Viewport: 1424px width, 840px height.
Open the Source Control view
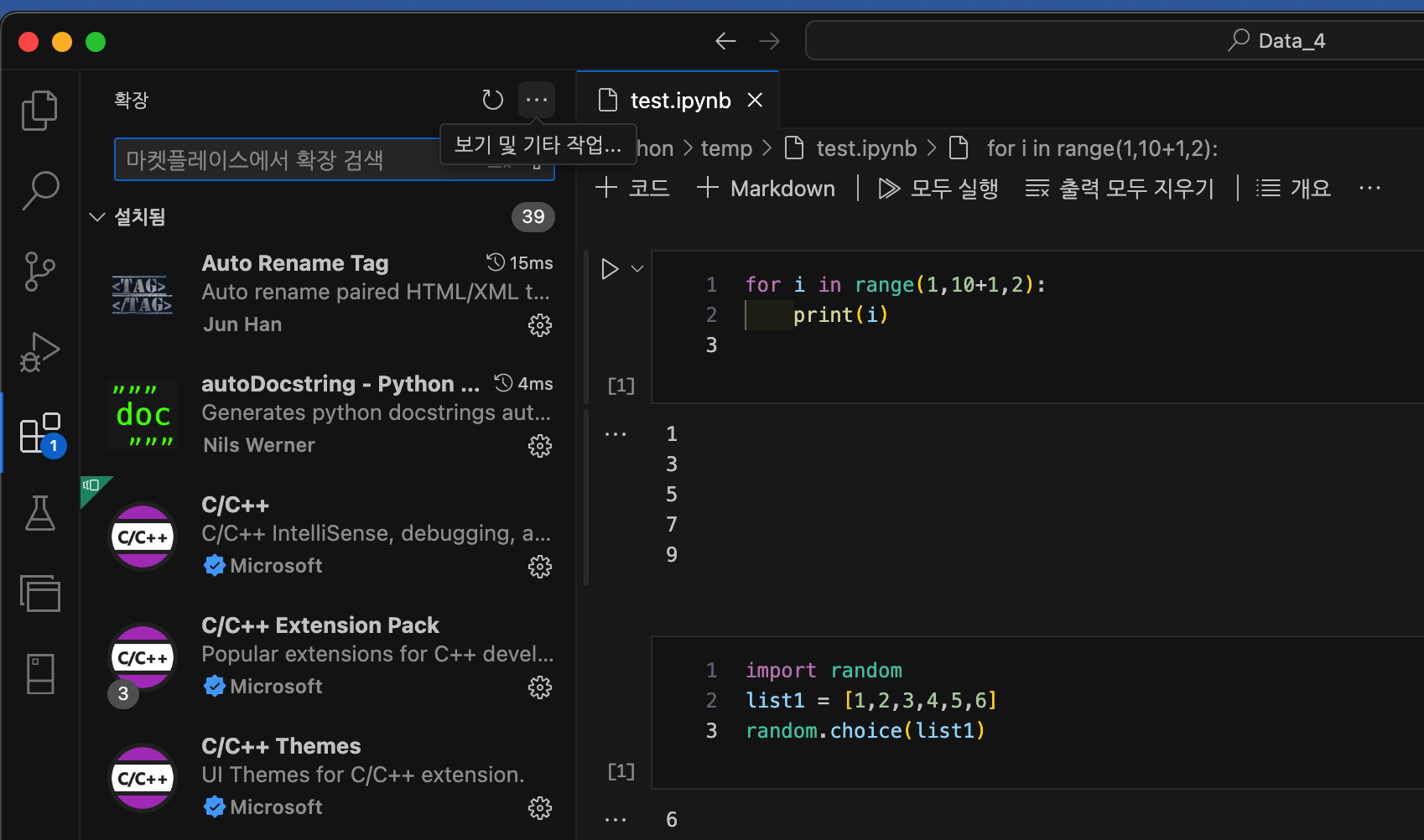point(39,271)
